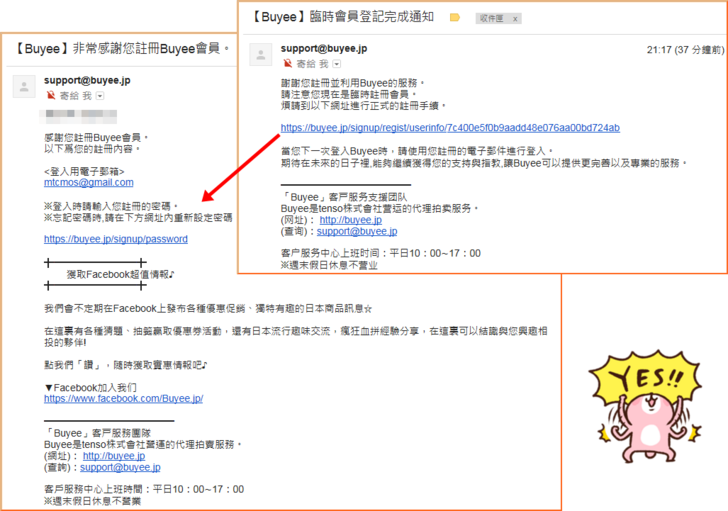This screenshot has height=511, width=728.
Task: Click the 21:17 timestamp text
Action: click(x=685, y=50)
